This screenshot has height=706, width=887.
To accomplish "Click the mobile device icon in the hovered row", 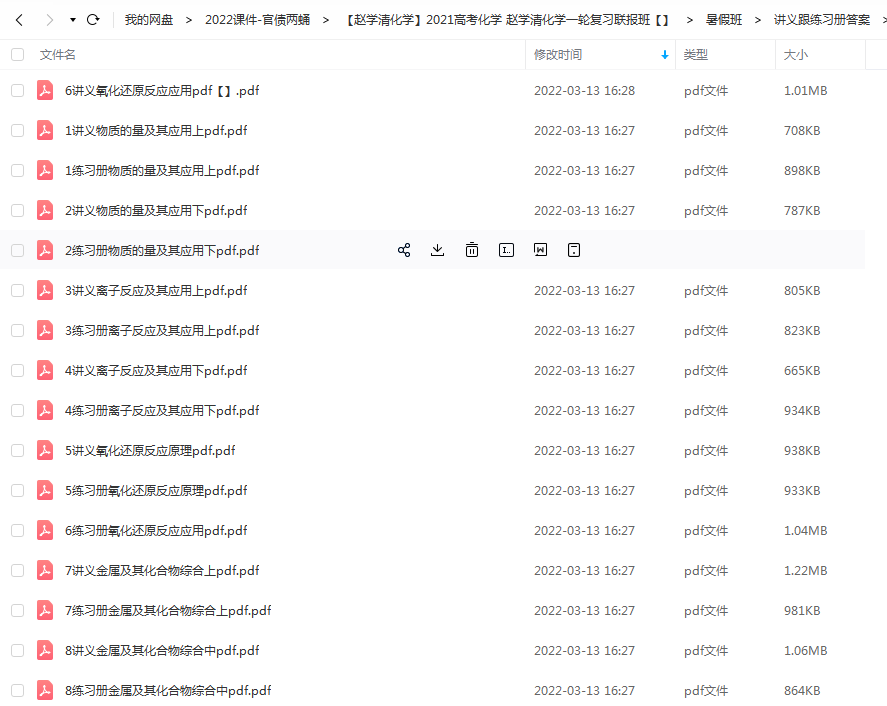I will click(574, 250).
